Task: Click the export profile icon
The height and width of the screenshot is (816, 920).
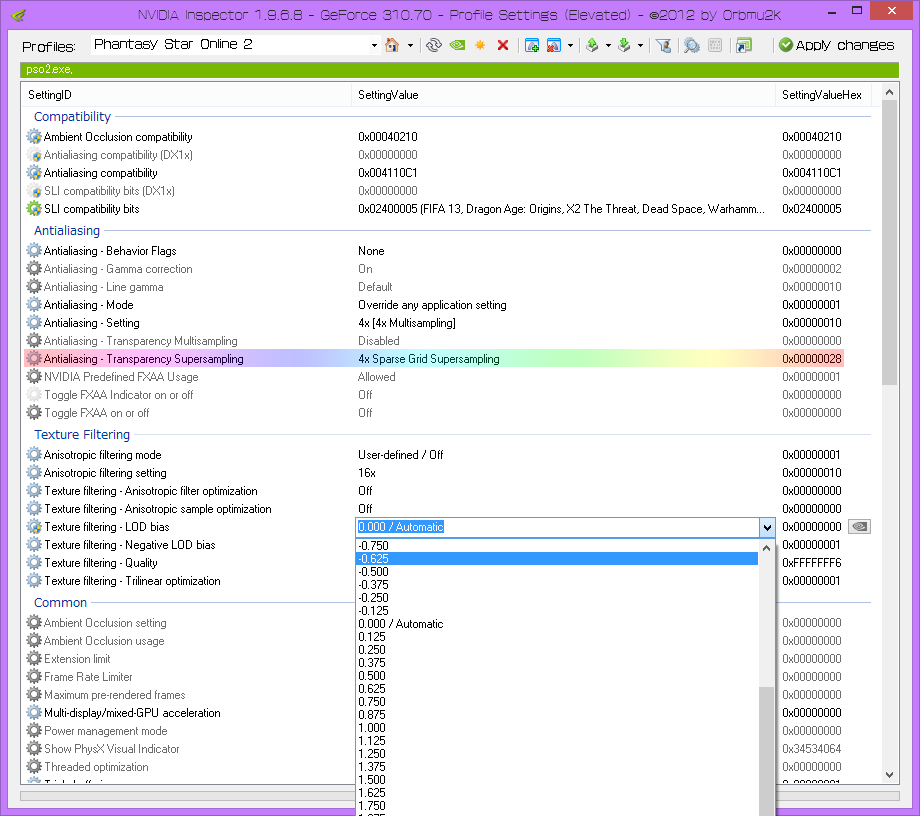Action: 592,45
